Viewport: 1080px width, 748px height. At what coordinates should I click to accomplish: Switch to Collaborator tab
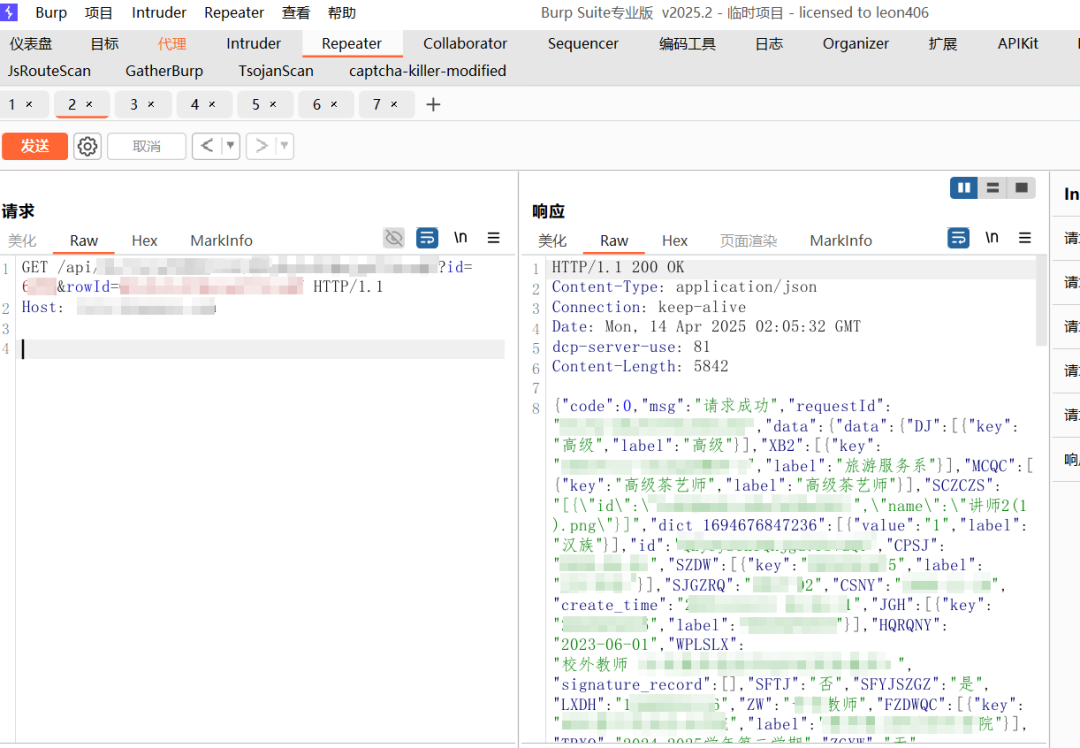click(x=465, y=43)
